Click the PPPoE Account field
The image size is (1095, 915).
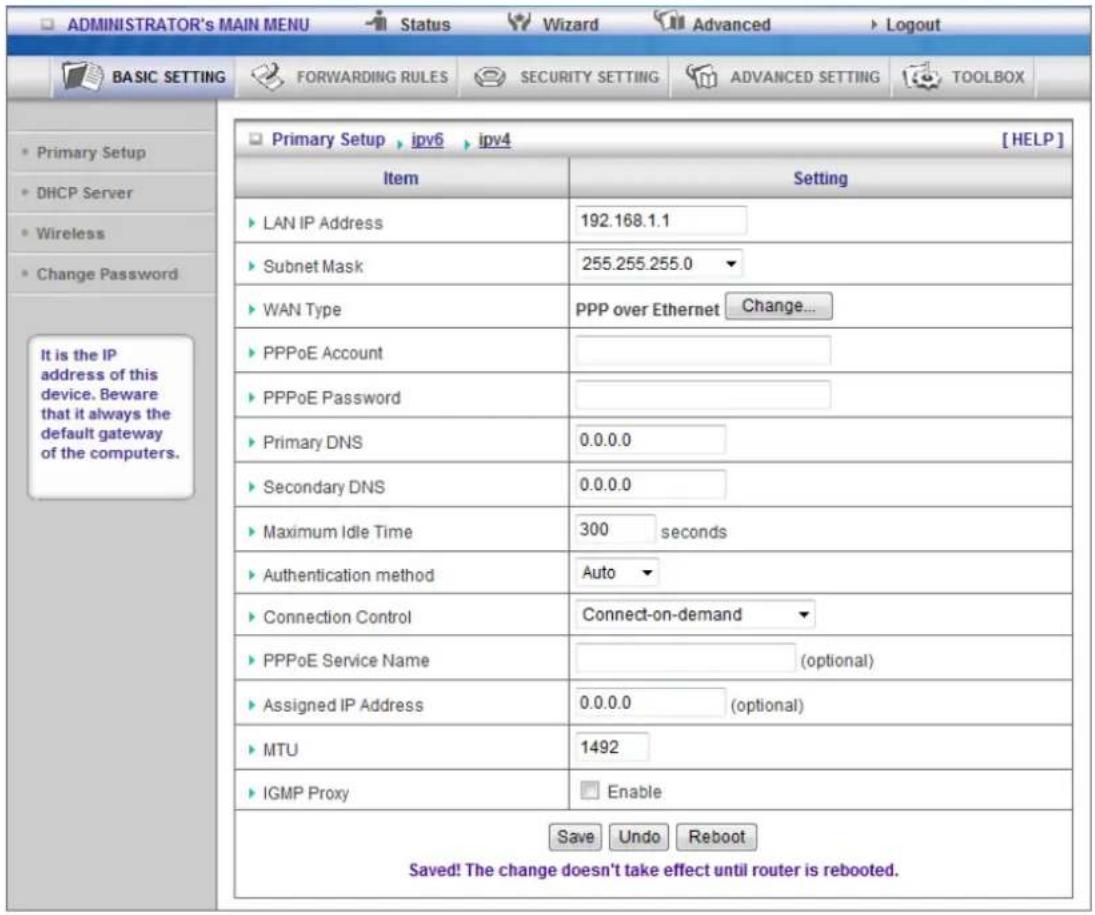(703, 351)
